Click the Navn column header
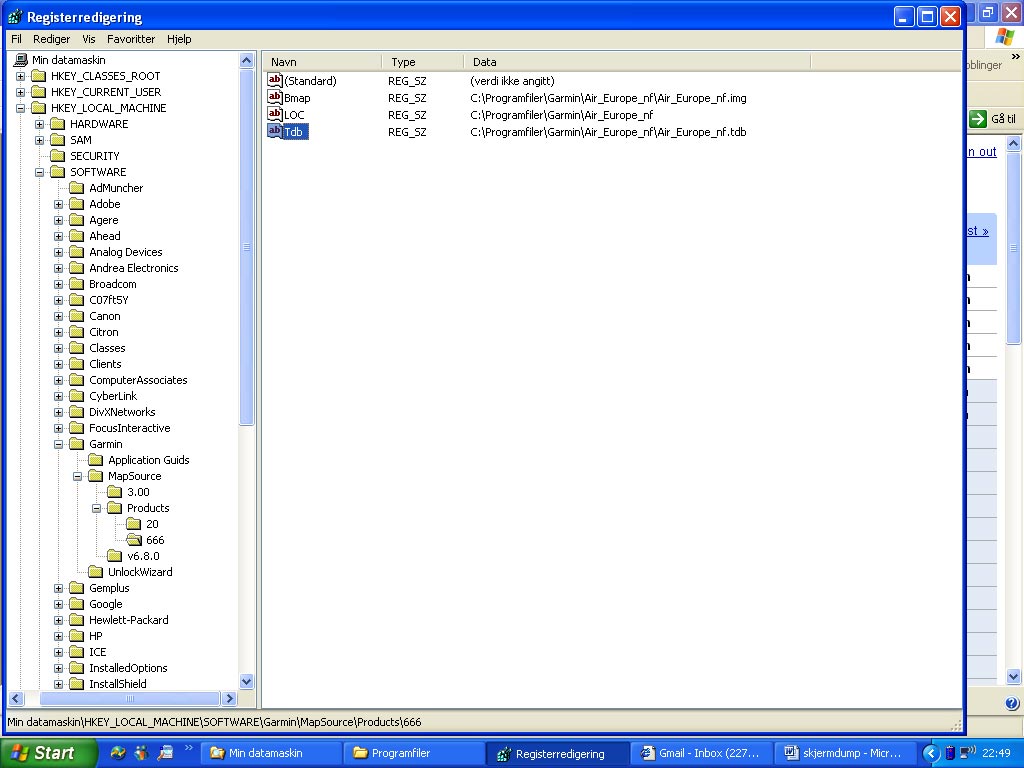Image resolution: width=1024 pixels, height=768 pixels. [323, 62]
